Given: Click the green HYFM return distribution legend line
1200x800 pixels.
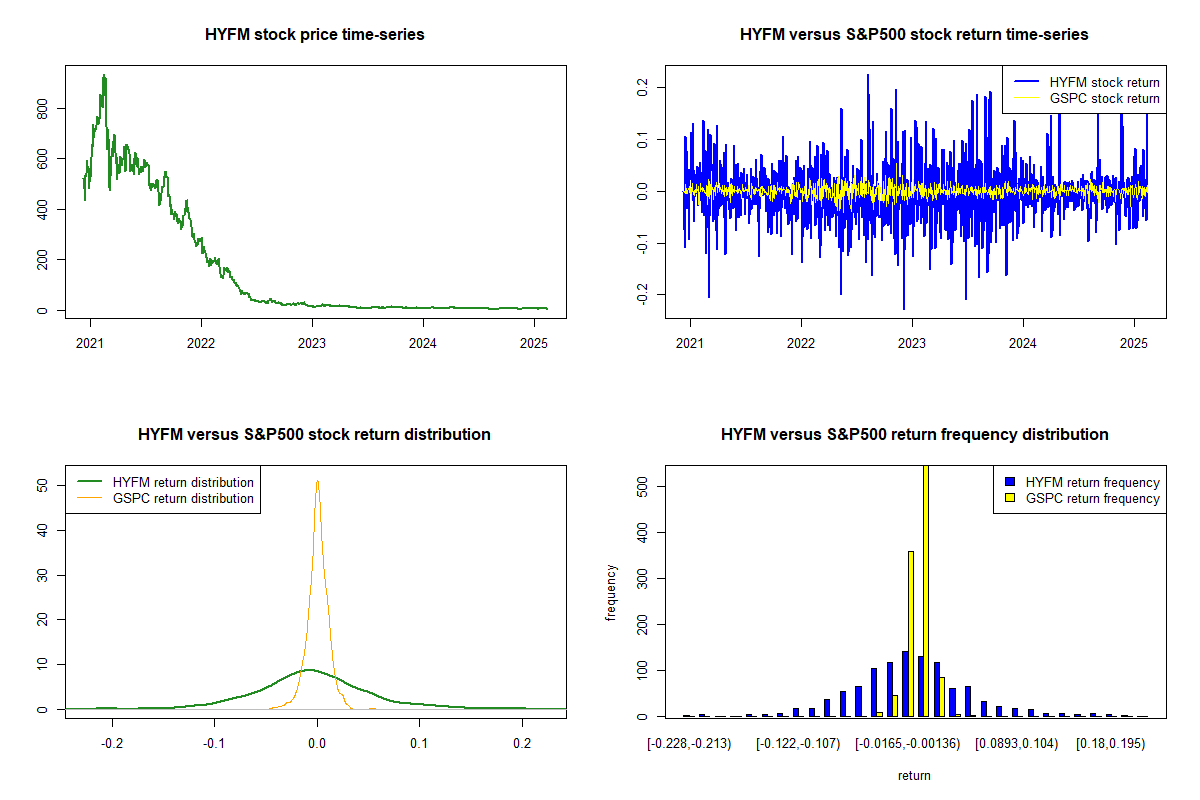Looking at the screenshot, I should click(91, 482).
